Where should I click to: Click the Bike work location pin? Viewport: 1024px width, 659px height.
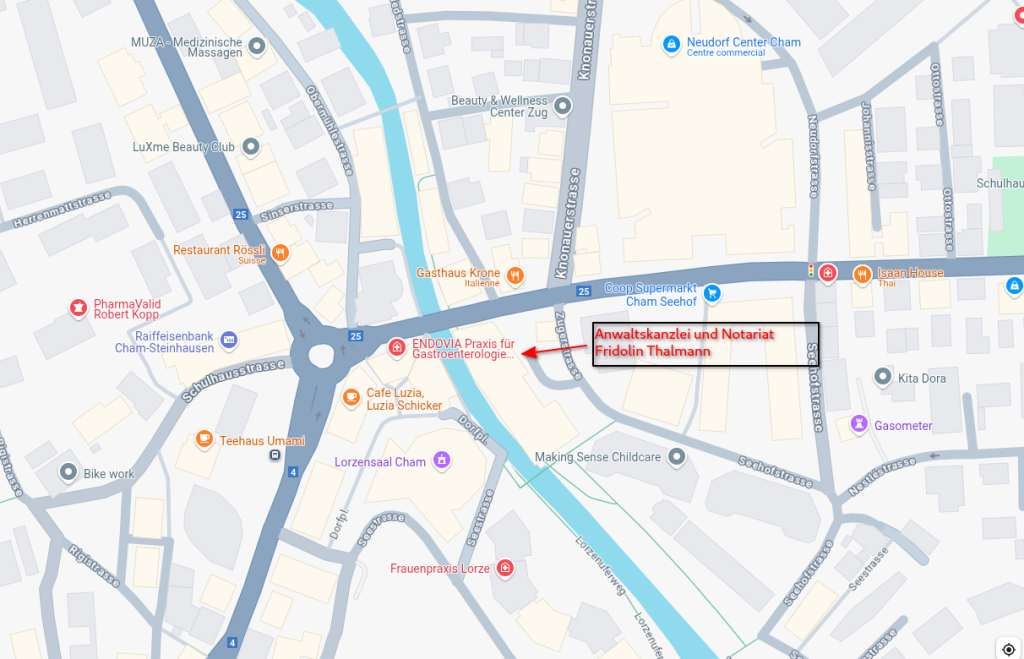coord(69,472)
